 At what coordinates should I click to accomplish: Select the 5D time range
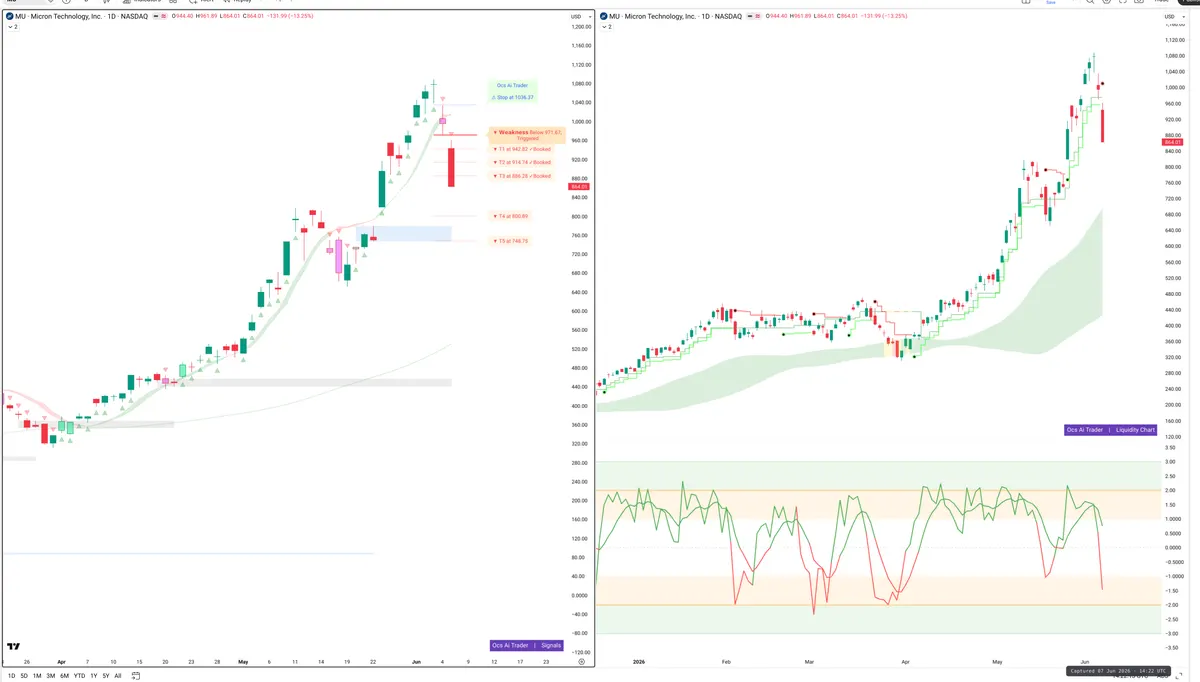pyautogui.click(x=25, y=676)
